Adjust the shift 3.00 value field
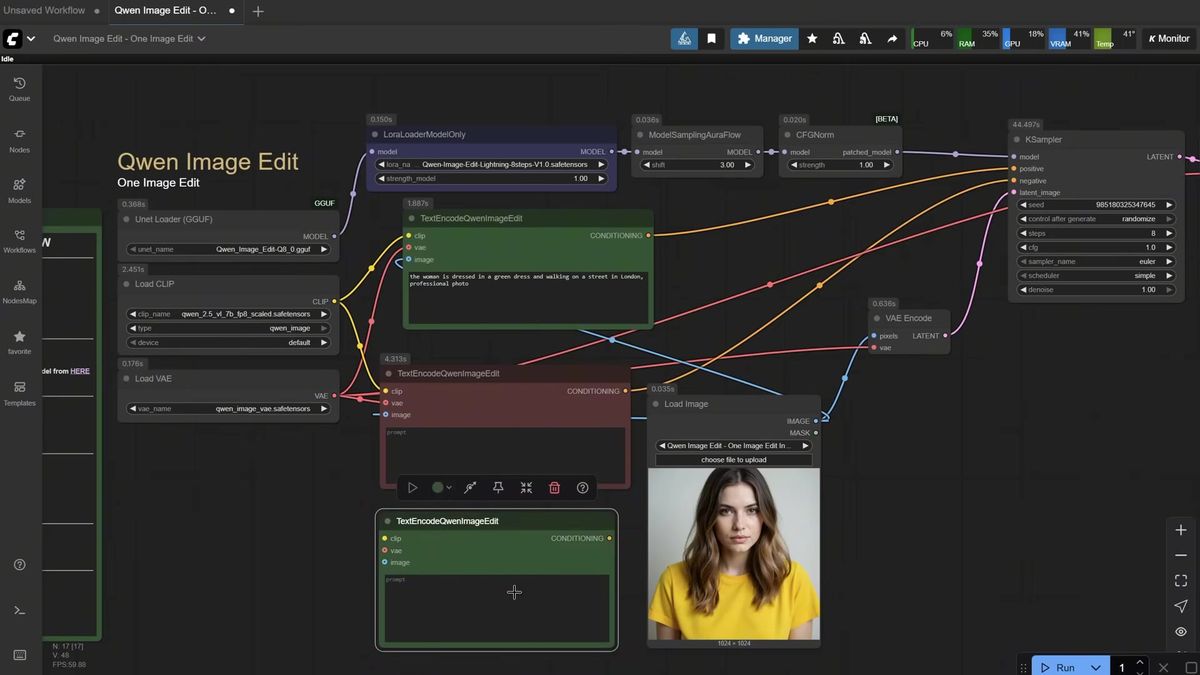This screenshot has height=675, width=1200. pos(696,164)
